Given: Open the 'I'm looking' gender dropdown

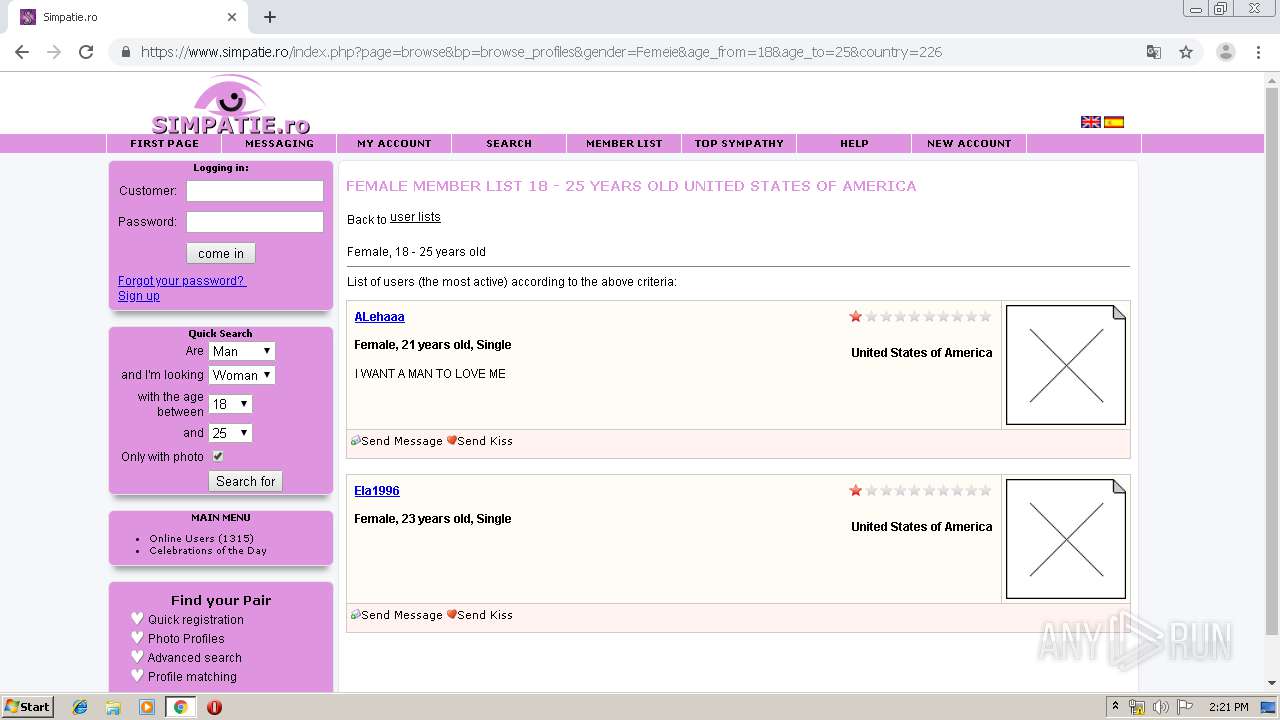Looking at the screenshot, I should coord(242,375).
